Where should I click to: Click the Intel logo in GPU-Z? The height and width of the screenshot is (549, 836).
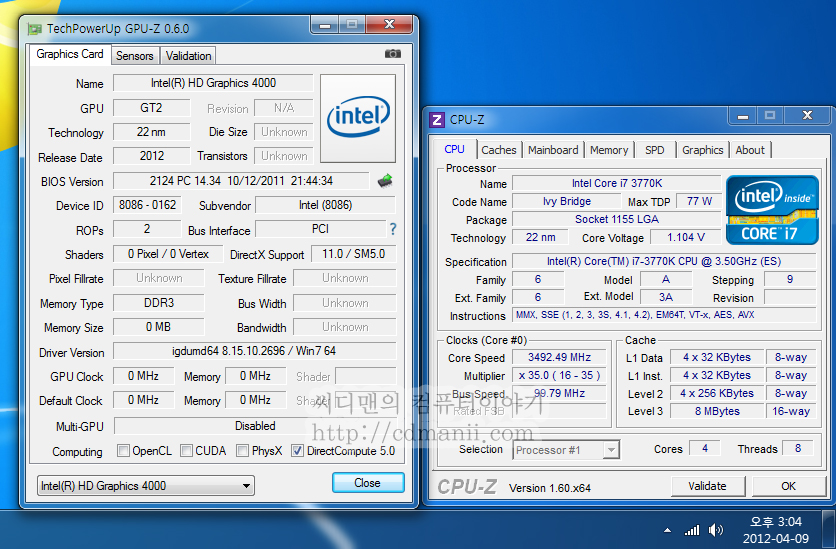[358, 118]
